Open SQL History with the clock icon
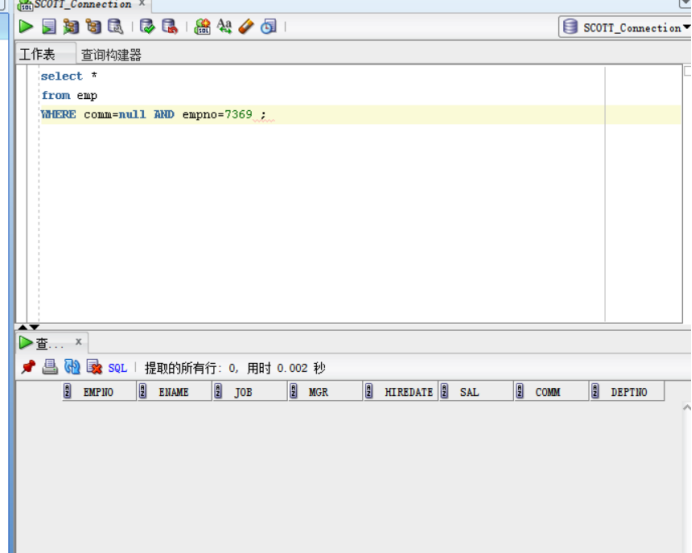The image size is (692, 553). (x=268, y=27)
